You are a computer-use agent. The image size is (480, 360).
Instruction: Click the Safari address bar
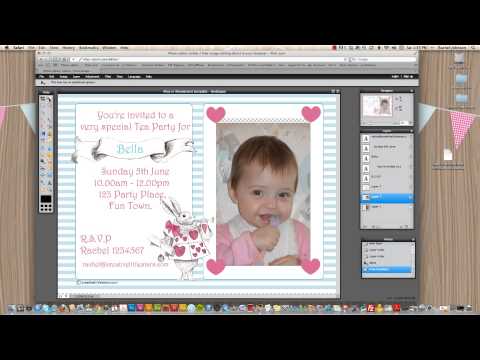(x=213, y=59)
